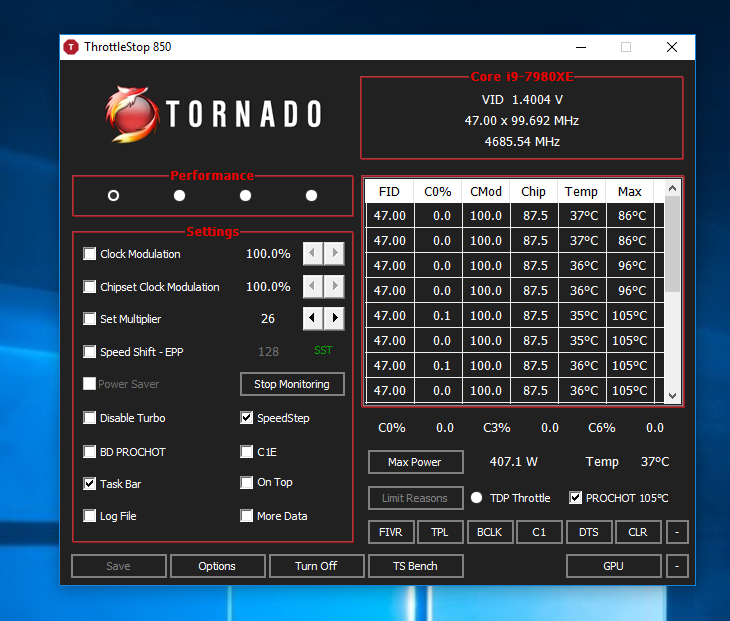Increase Chipset Clock Modulation with right arrow
This screenshot has height=621, width=730.
[334, 286]
